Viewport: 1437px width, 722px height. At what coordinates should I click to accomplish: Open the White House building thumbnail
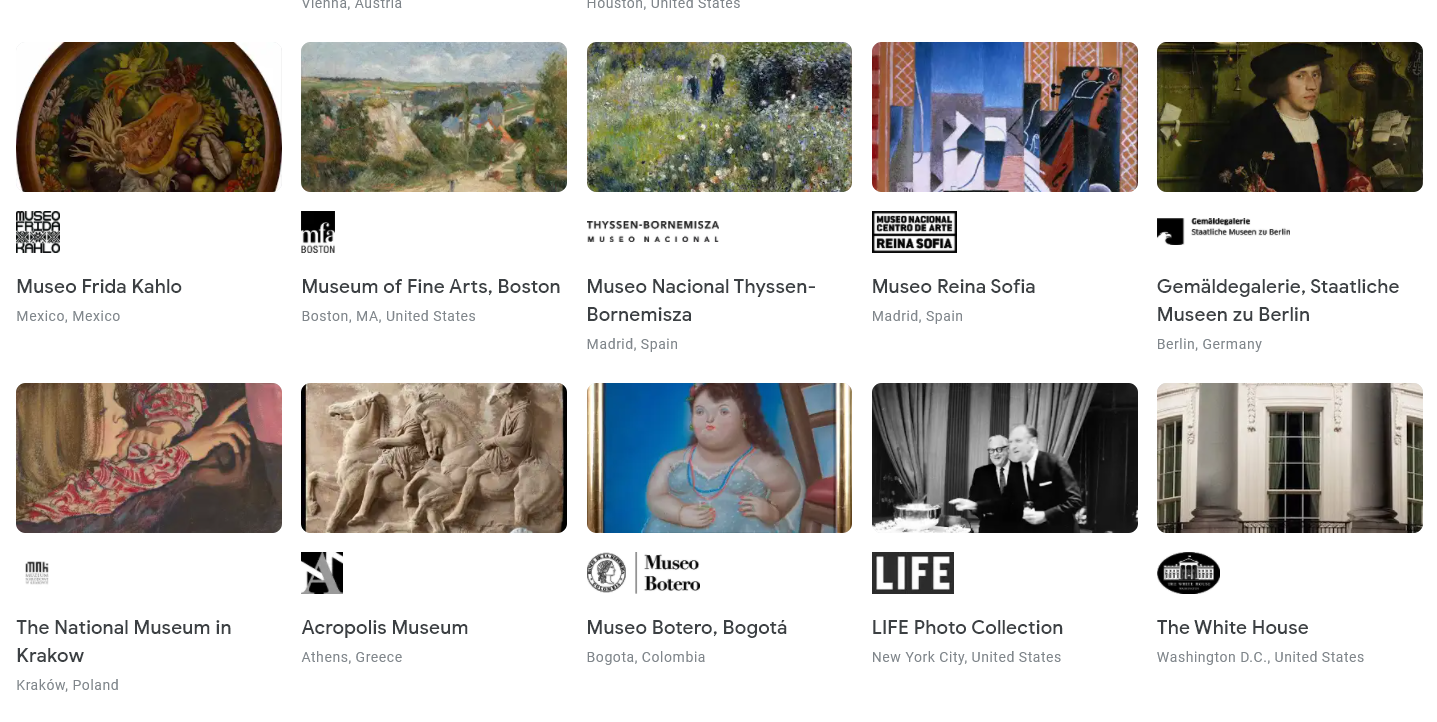coord(1290,458)
